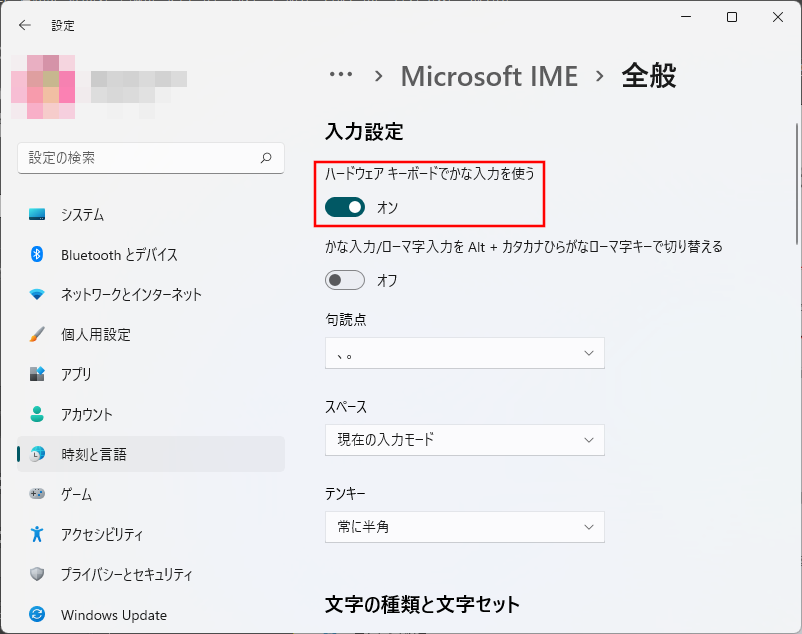The width and height of the screenshot is (802, 634).
Task: Click the アプリ icon in sidebar
Action: (37, 375)
